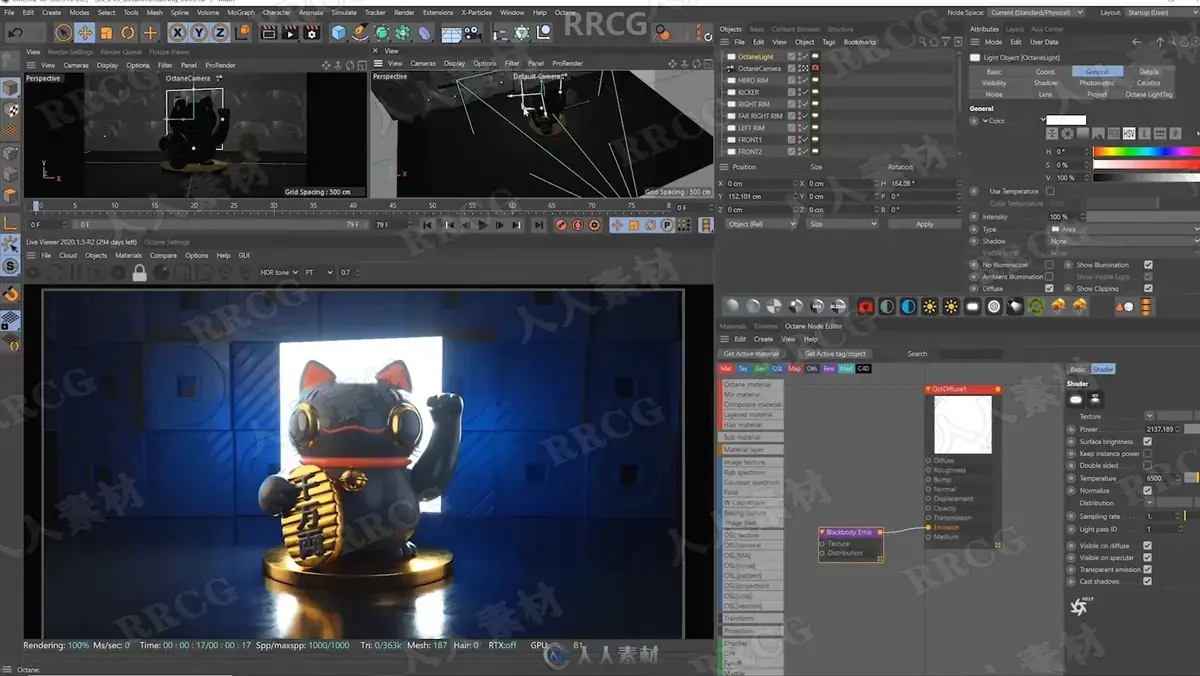The height and width of the screenshot is (676, 1200).
Task: Toggle Keep instance power checkbox
Action: 1147,453
